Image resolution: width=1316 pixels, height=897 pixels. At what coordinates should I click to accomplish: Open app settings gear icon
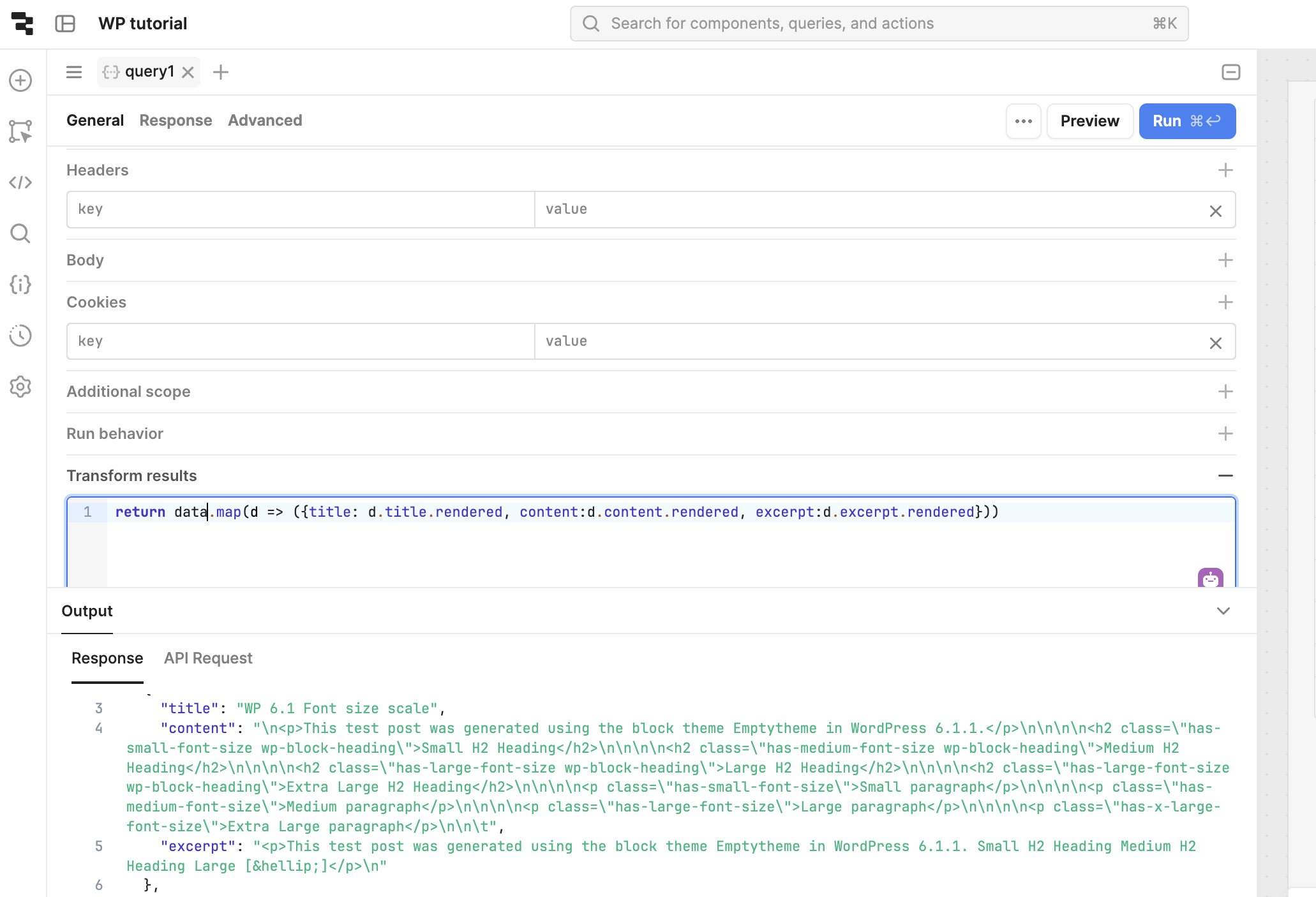(20, 387)
